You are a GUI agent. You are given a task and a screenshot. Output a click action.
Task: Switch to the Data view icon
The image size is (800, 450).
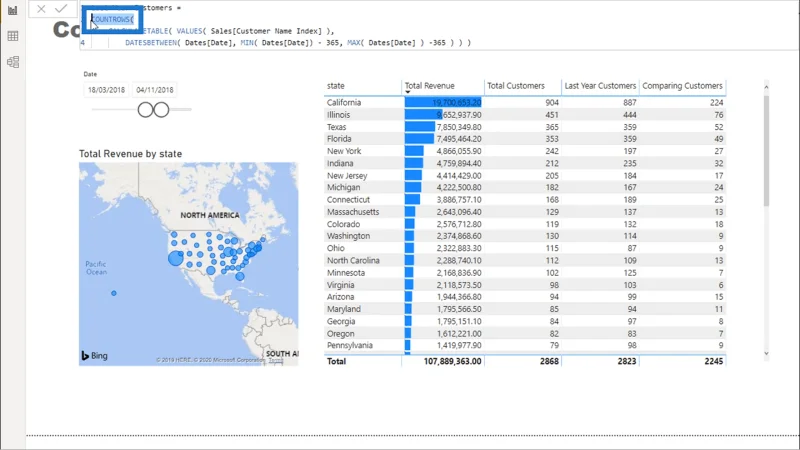point(13,36)
